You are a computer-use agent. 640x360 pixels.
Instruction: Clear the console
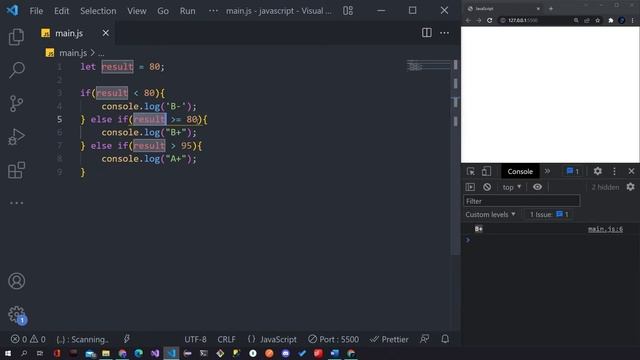[487, 187]
